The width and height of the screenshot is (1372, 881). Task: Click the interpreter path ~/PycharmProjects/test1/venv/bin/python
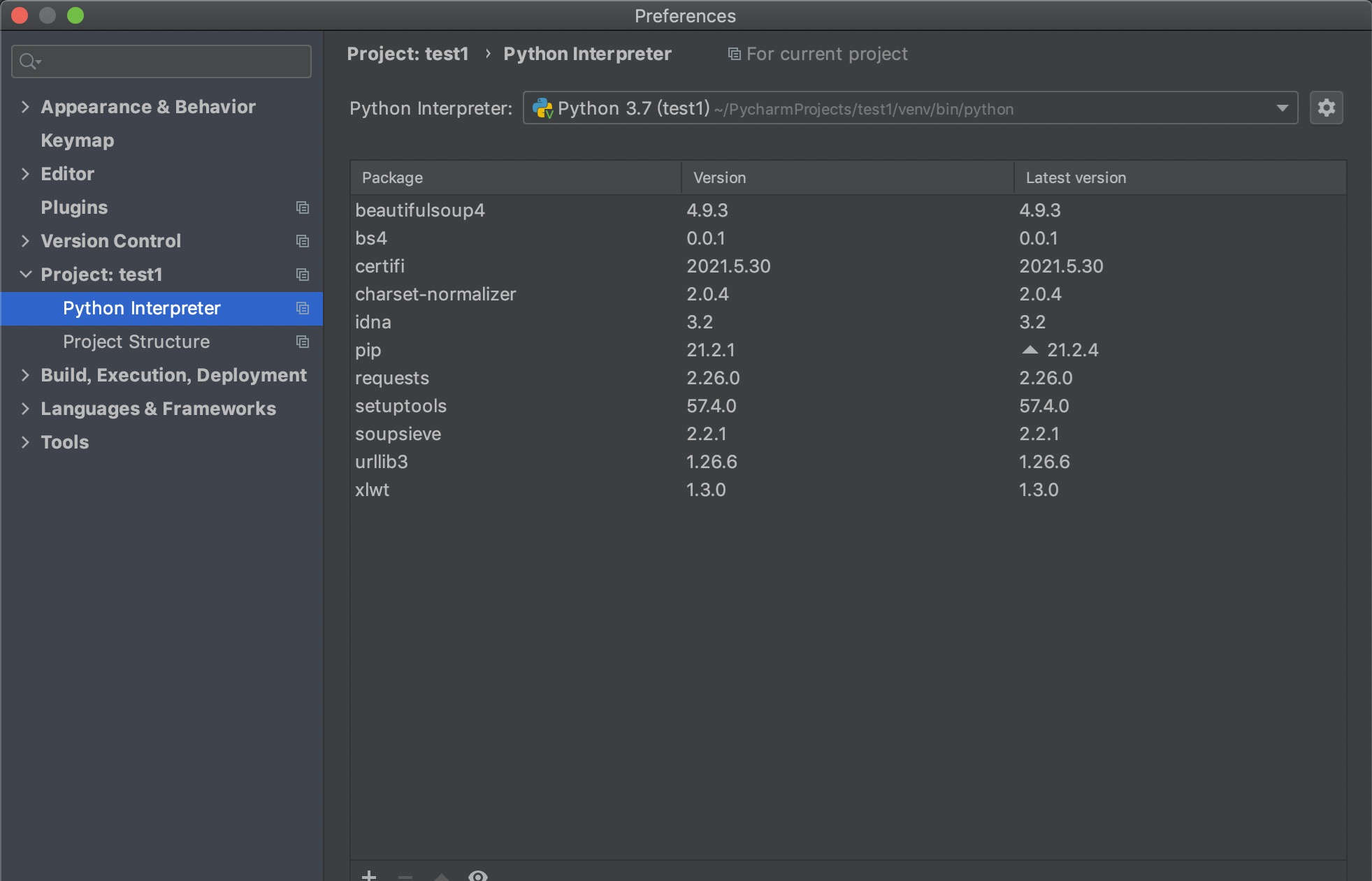(864, 109)
